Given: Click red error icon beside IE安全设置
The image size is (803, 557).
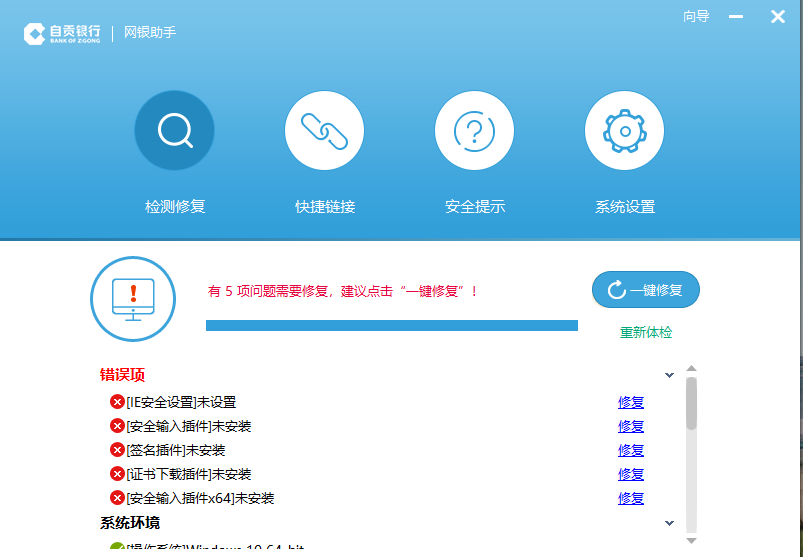Looking at the screenshot, I should pos(117,402).
